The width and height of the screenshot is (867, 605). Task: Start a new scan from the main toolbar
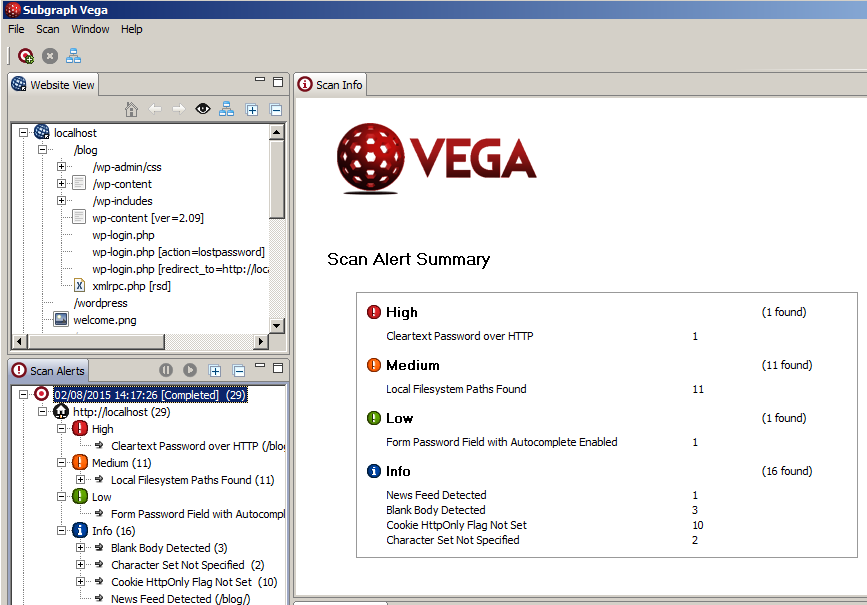(25, 56)
